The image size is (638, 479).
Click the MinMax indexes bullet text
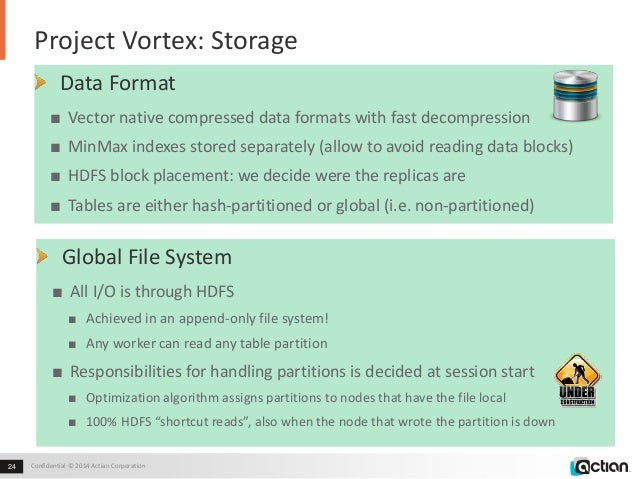pos(321,147)
